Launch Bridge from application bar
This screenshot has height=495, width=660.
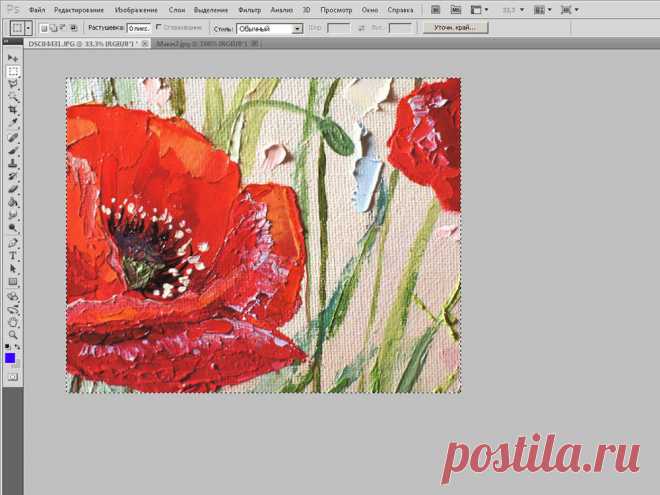(436, 9)
